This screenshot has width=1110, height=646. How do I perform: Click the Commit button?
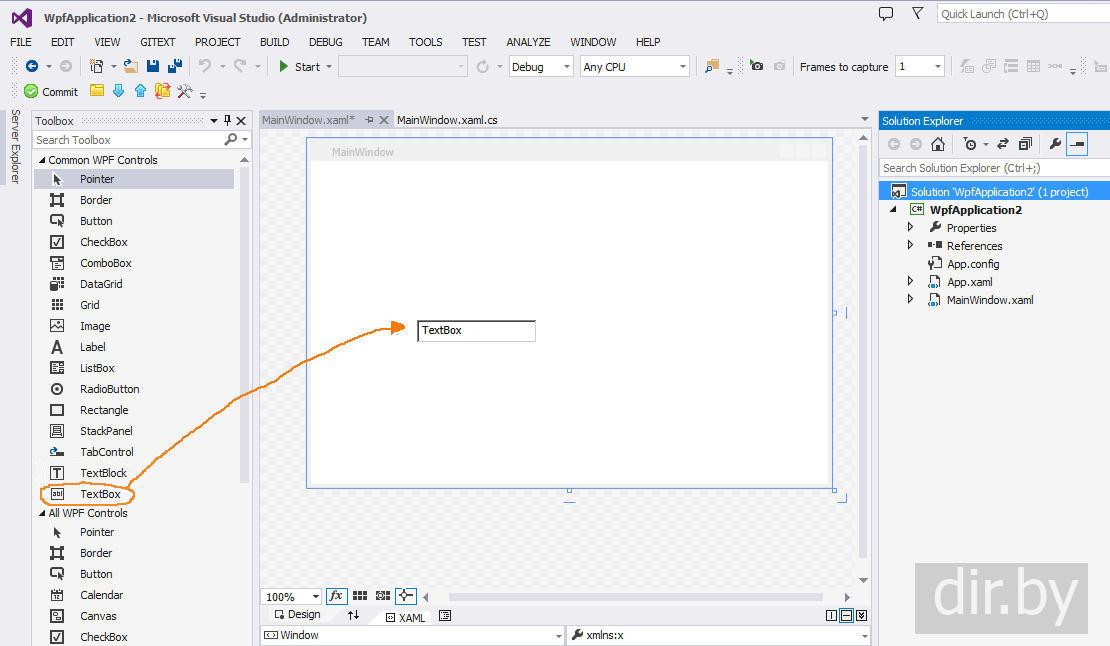[x=51, y=91]
